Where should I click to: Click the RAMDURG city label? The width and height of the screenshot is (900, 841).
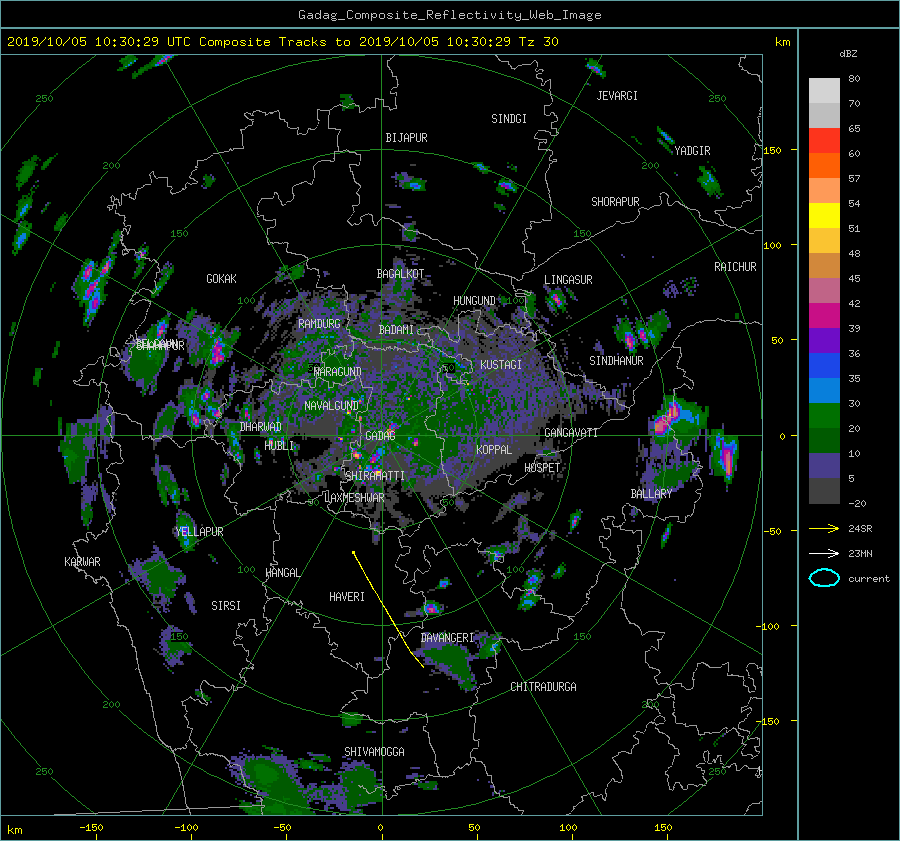pos(319,324)
